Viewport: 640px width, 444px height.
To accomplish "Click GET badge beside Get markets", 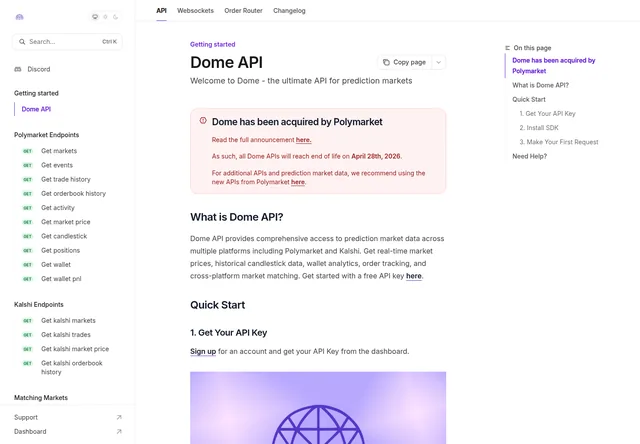I will (x=27, y=151).
